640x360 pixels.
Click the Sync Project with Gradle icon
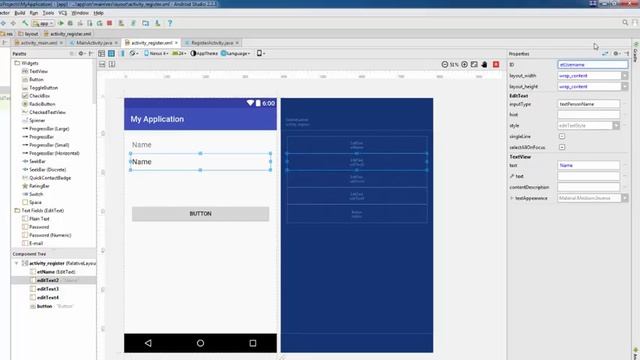click(x=133, y=23)
